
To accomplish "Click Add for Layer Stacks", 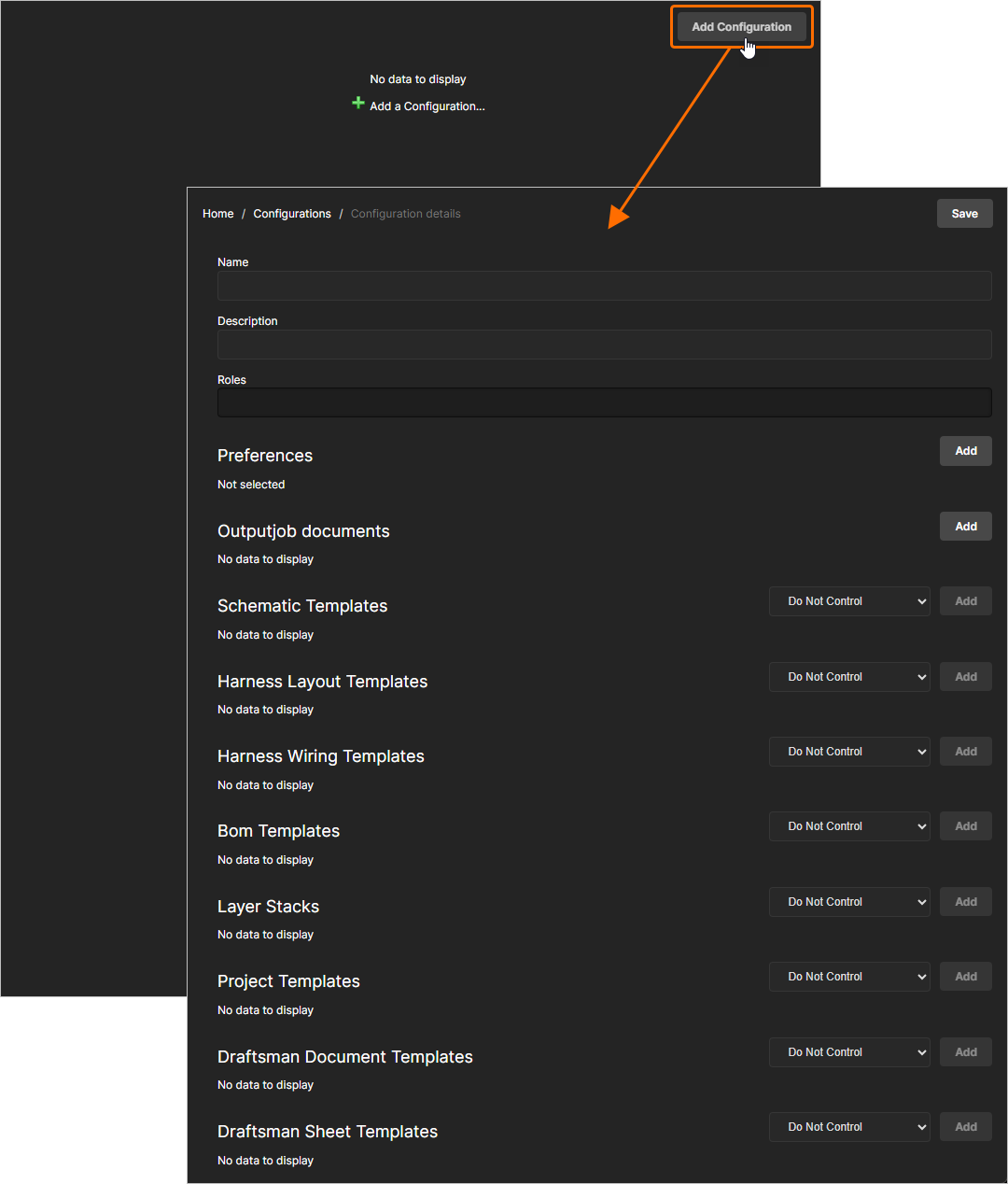I will (966, 902).
